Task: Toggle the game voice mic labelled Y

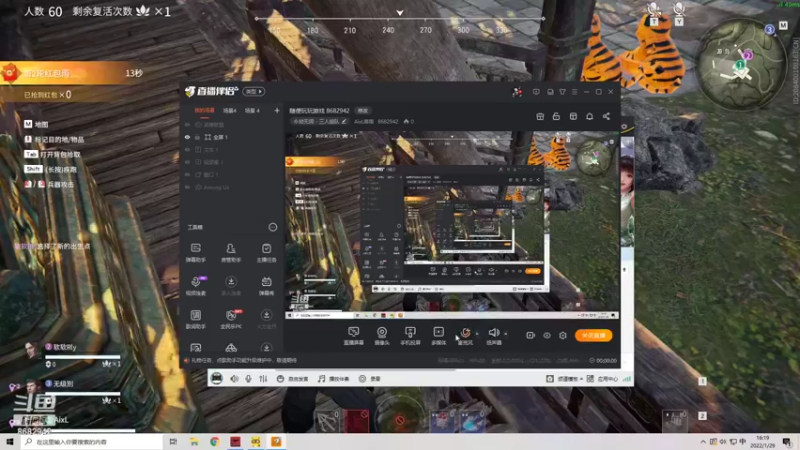Action: 679,13
